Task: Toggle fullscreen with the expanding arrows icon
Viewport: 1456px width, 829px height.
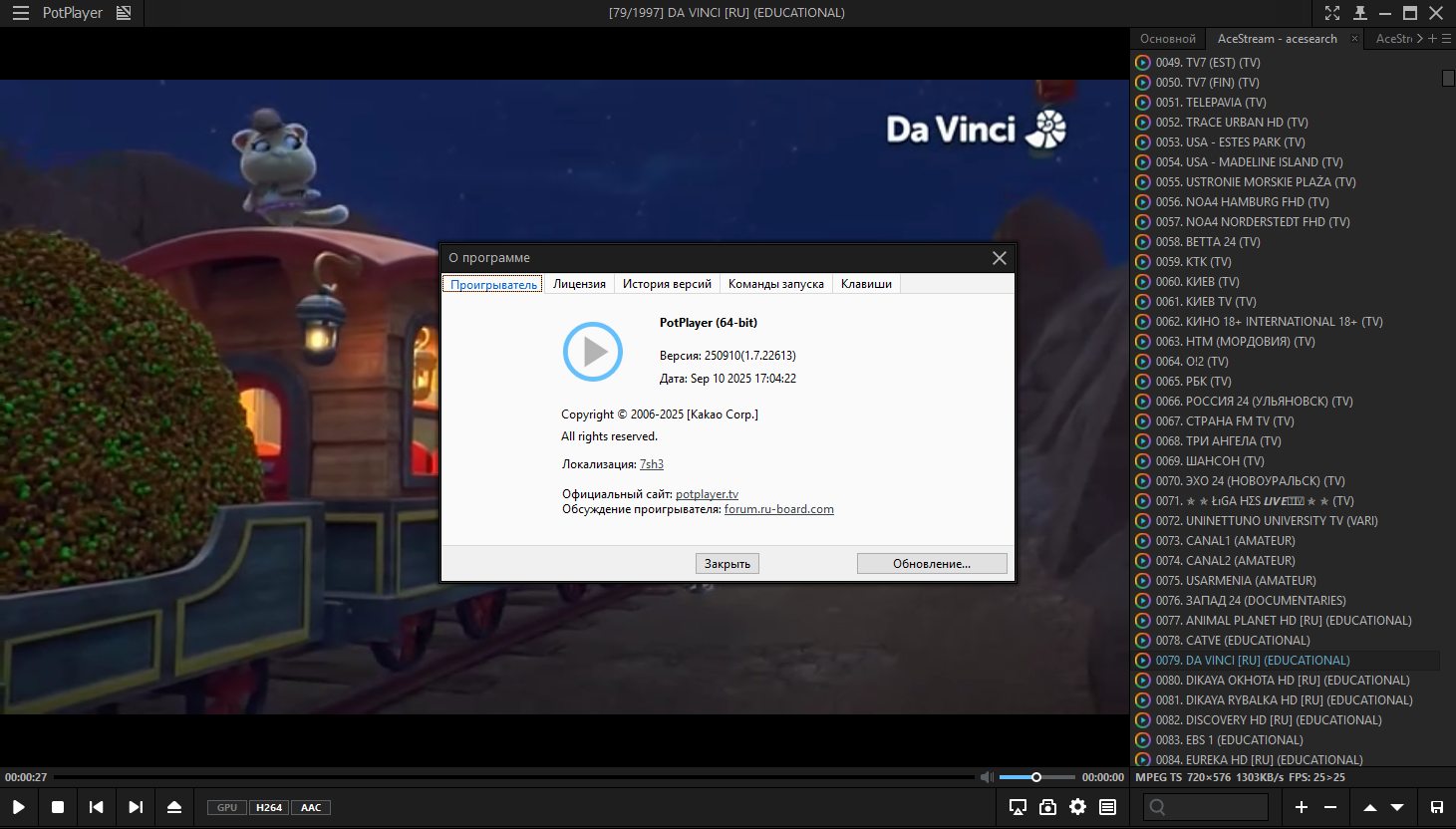Action: point(1332,13)
